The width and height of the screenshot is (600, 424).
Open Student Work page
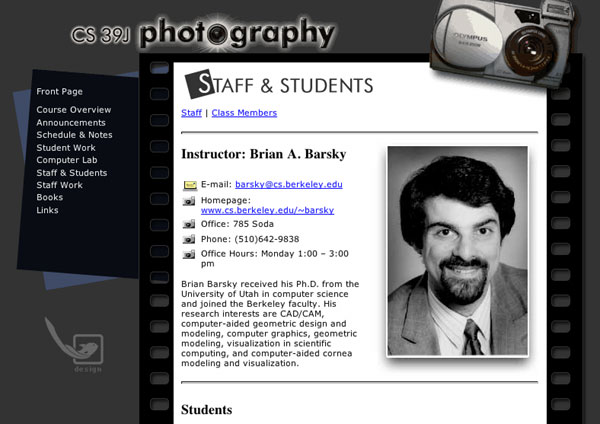(66, 148)
